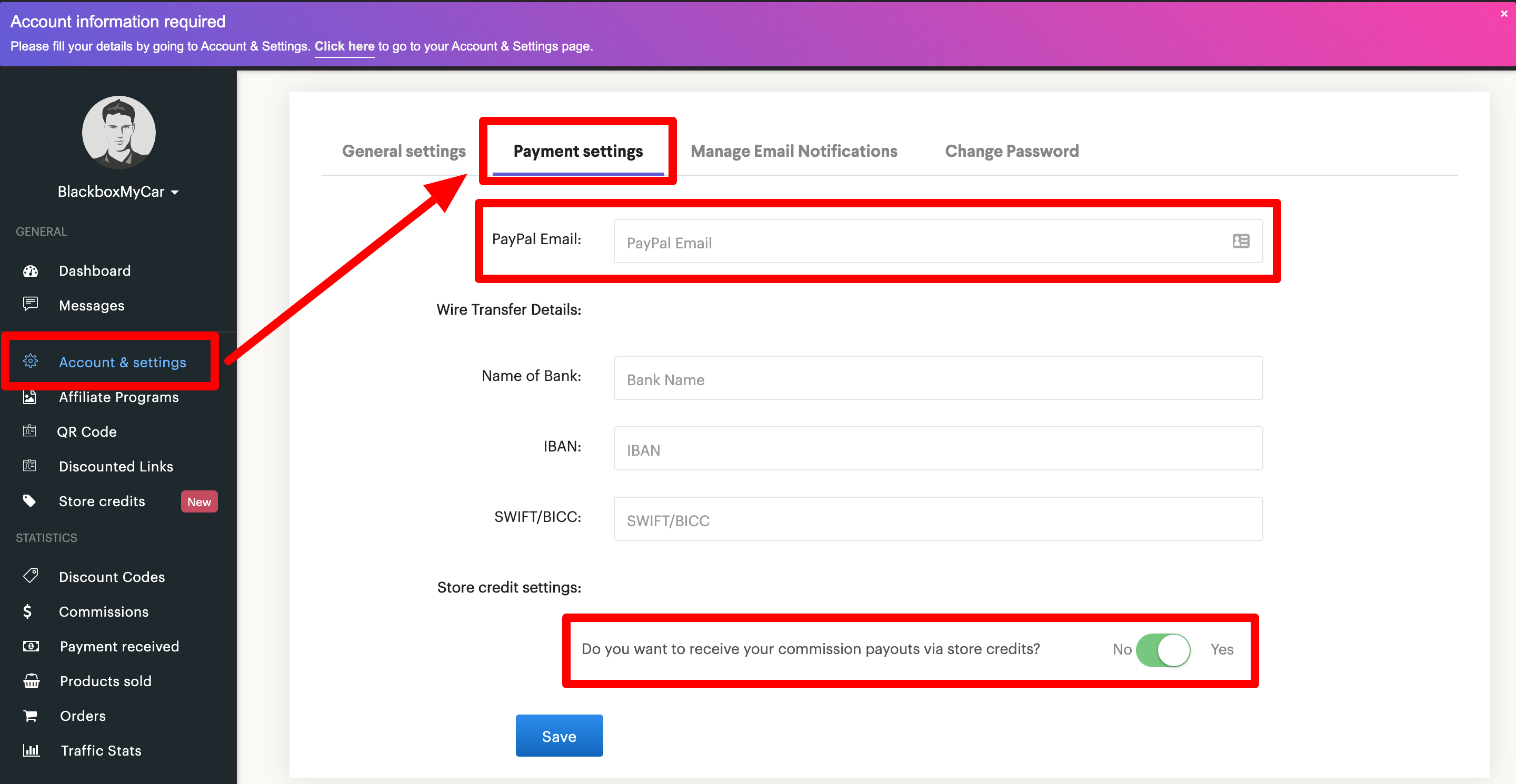Image resolution: width=1516 pixels, height=784 pixels.
Task: Click the Traffic Stats bar chart icon
Action: coord(31,750)
